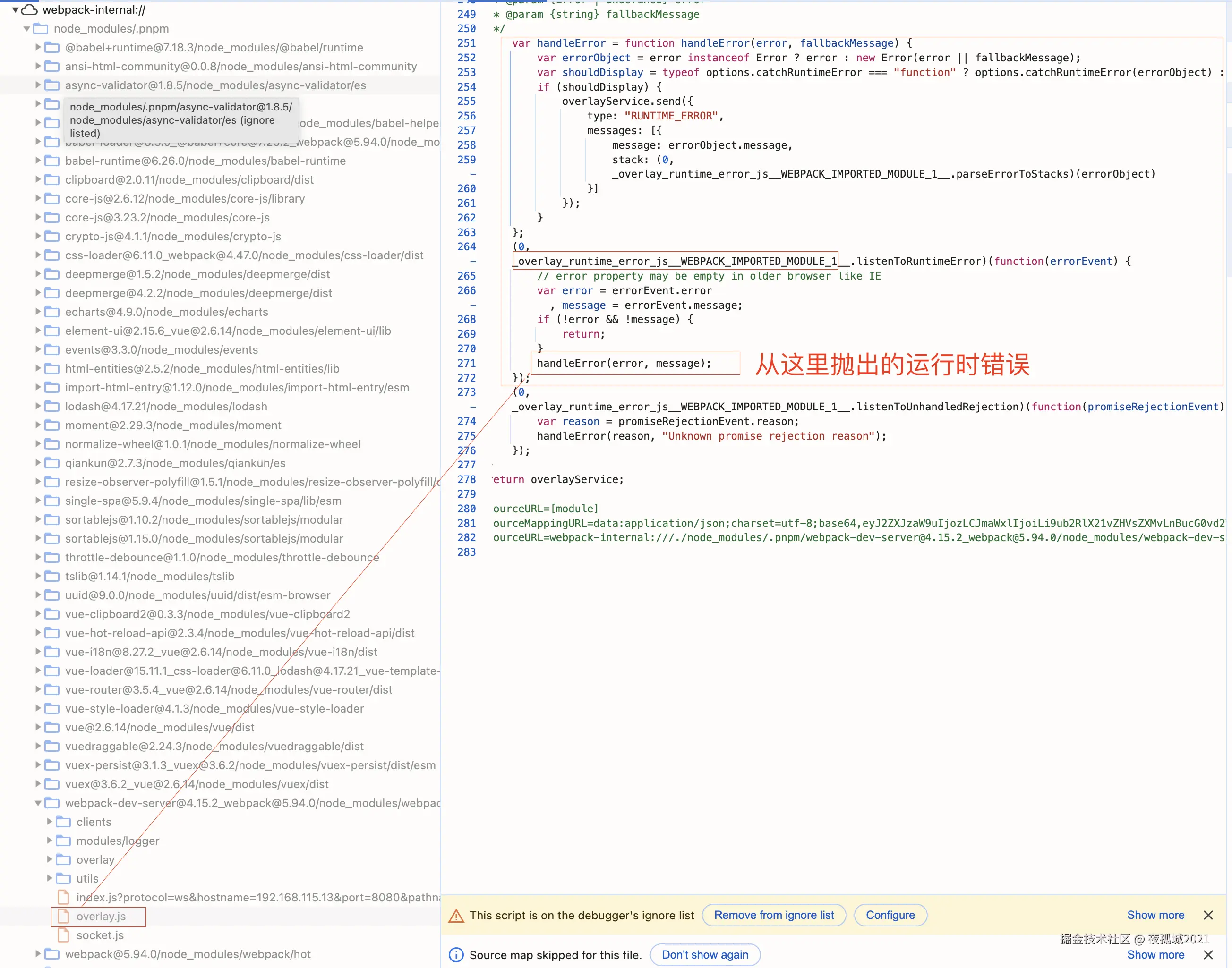Click line number 271 in gutter
This screenshot has height=968, width=1232.
(x=466, y=363)
